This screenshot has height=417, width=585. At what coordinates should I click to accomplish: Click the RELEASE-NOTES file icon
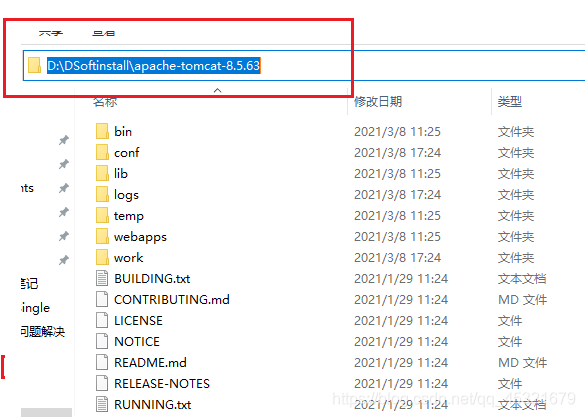[102, 383]
